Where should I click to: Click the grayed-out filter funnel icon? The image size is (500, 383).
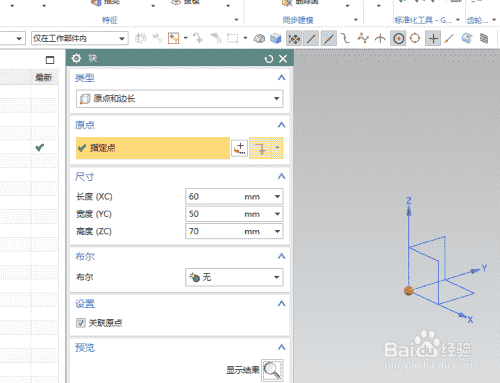tap(157, 39)
